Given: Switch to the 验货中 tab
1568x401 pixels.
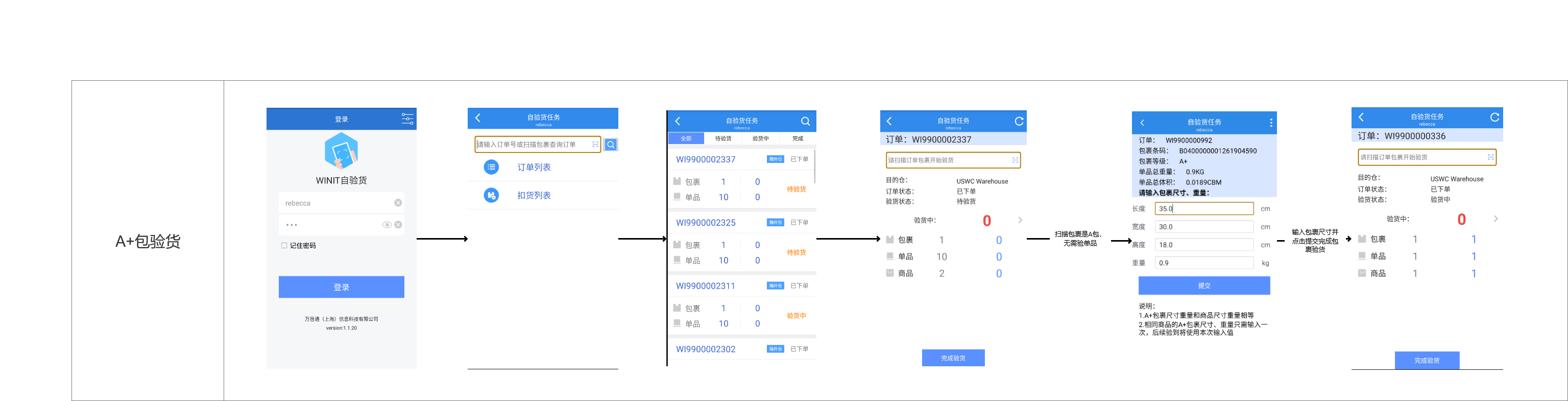Looking at the screenshot, I should 760,138.
